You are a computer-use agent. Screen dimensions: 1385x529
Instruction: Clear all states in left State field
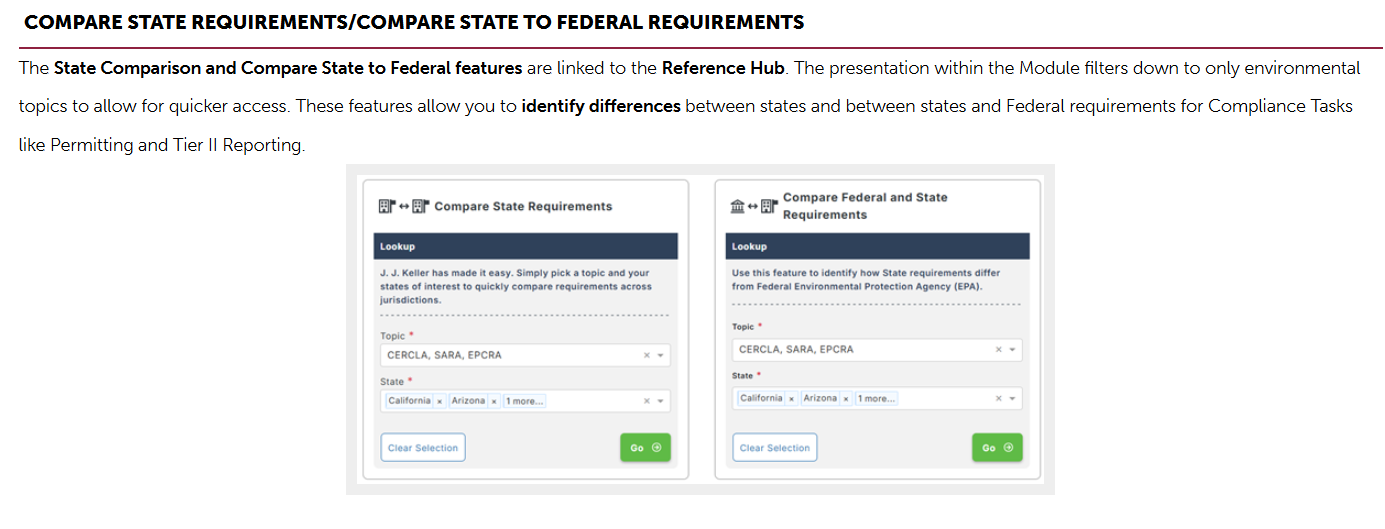tap(646, 401)
